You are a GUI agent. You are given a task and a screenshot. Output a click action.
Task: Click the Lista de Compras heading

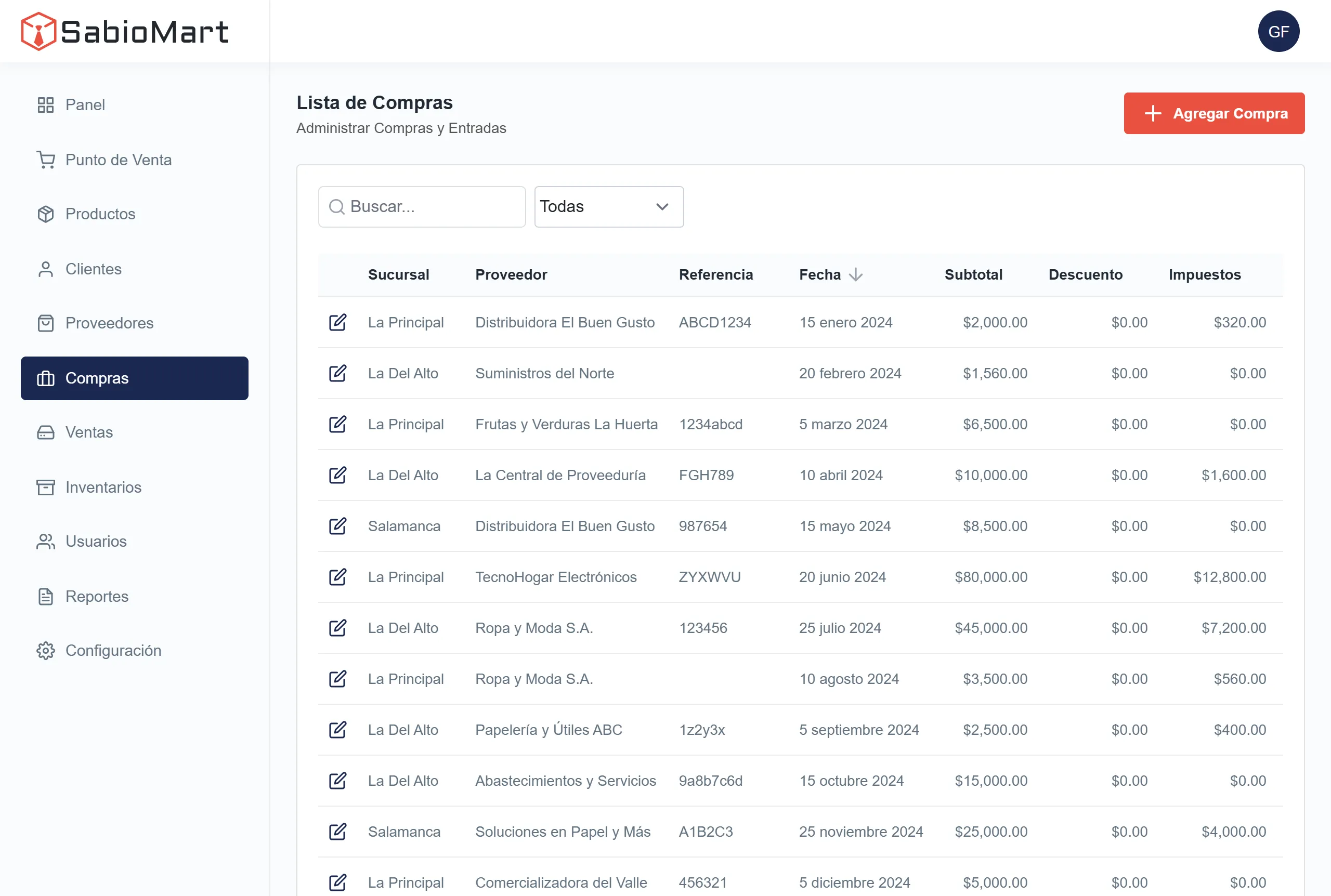[x=374, y=103]
